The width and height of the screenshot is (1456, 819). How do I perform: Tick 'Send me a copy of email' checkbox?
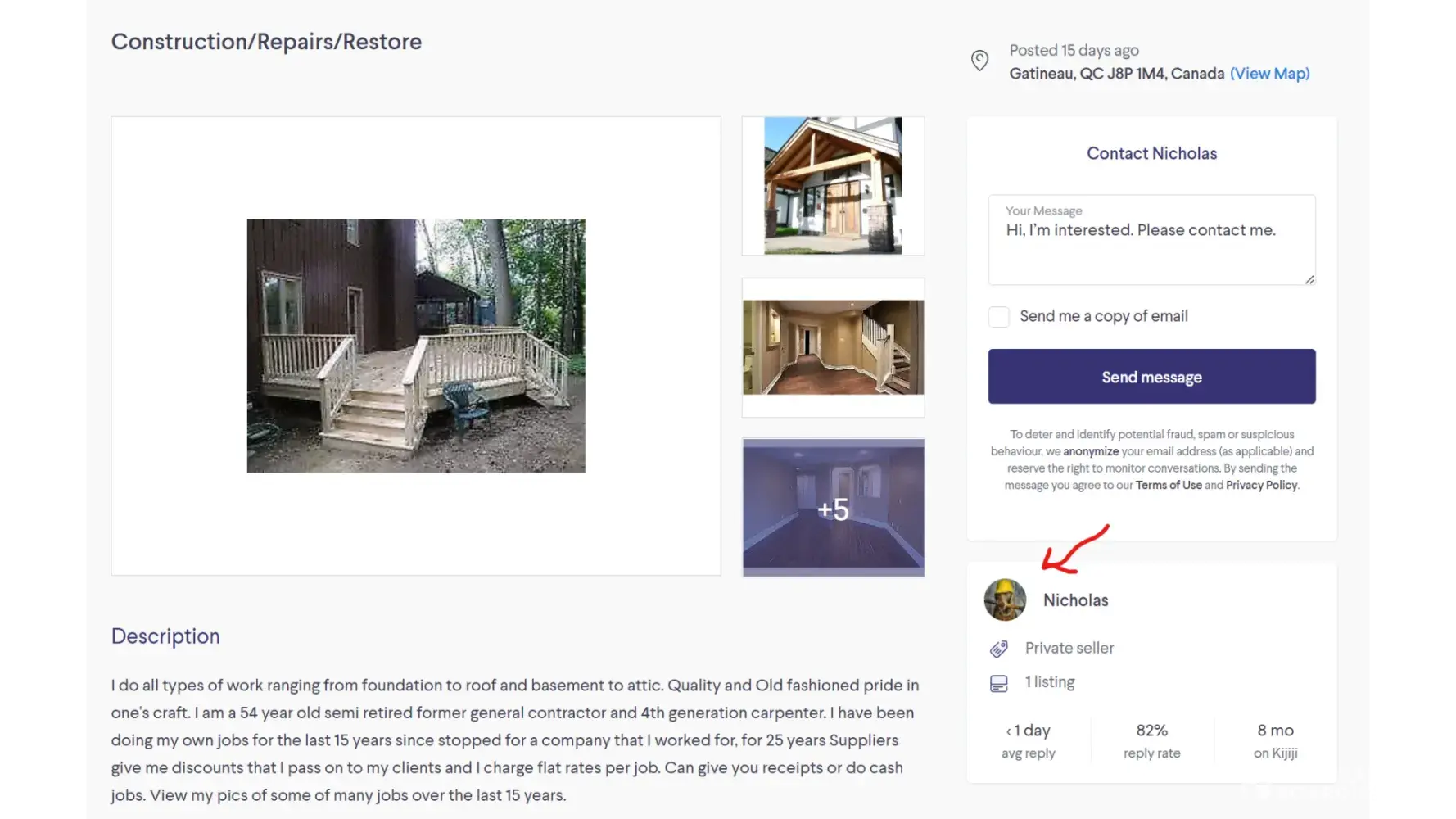pos(999,317)
